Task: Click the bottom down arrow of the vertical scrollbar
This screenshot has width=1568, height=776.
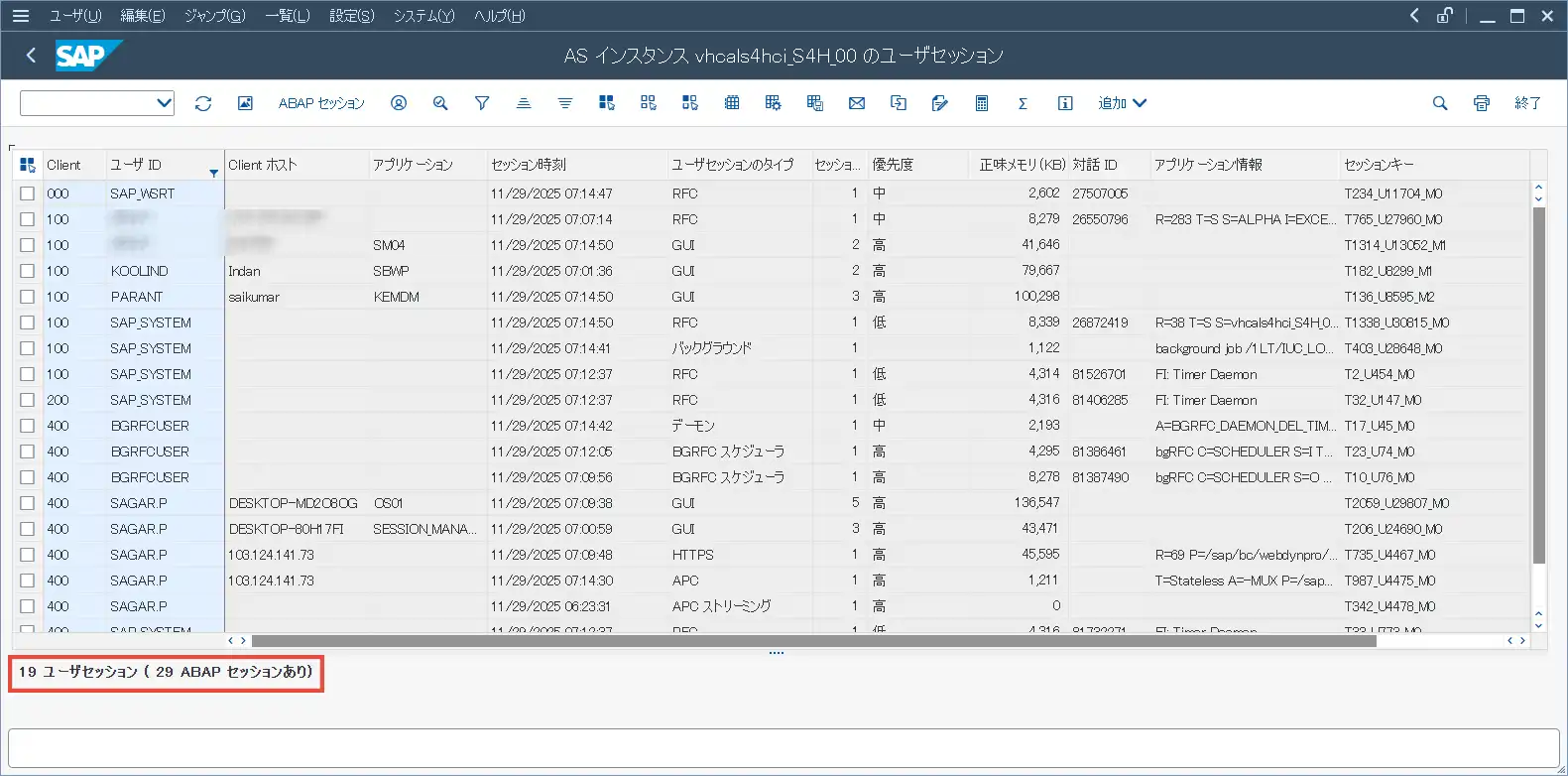Action: click(1538, 625)
